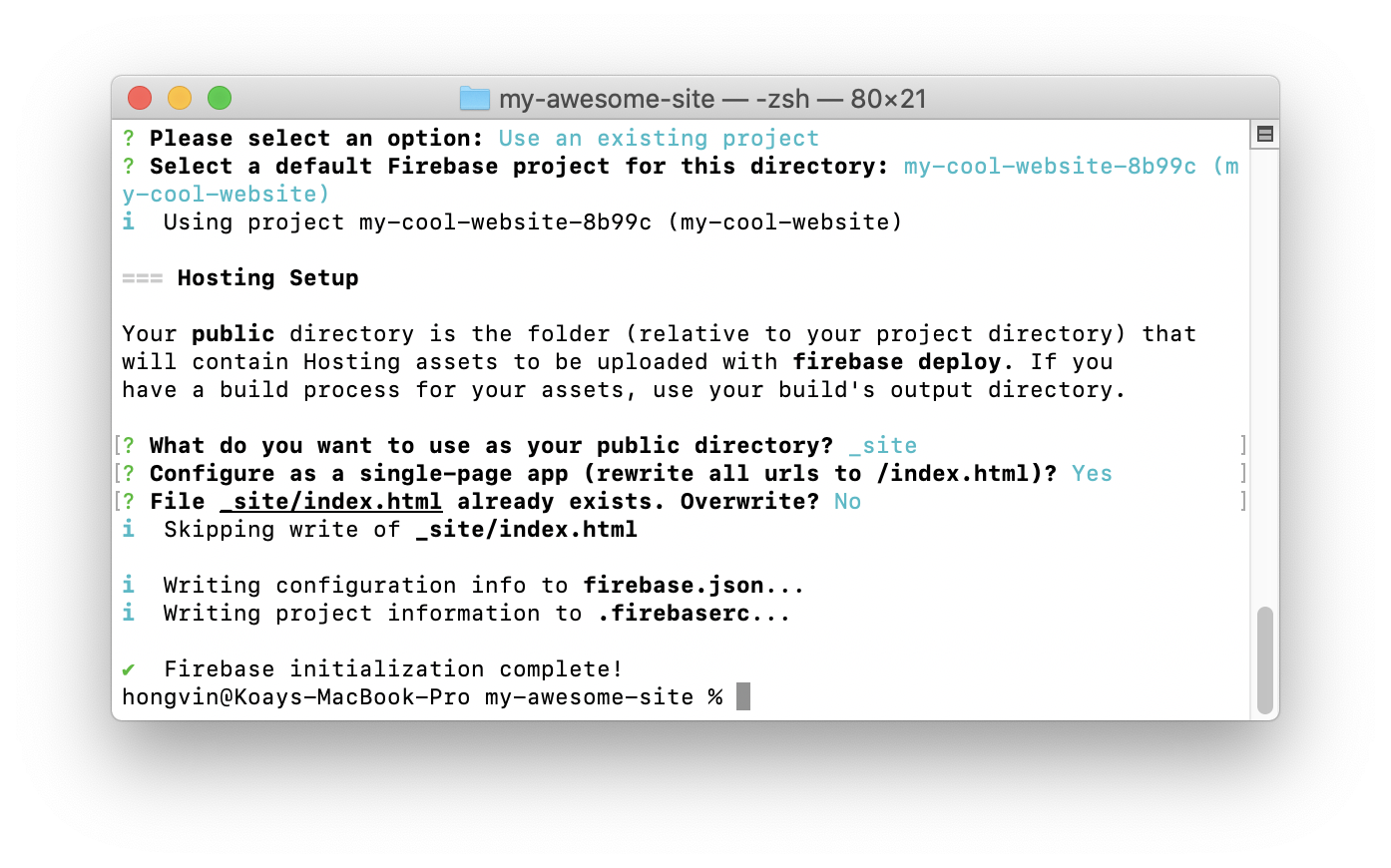Click the bold firebase.json filename
Image resolution: width=1391 pixels, height=868 pixels.
click(x=674, y=585)
